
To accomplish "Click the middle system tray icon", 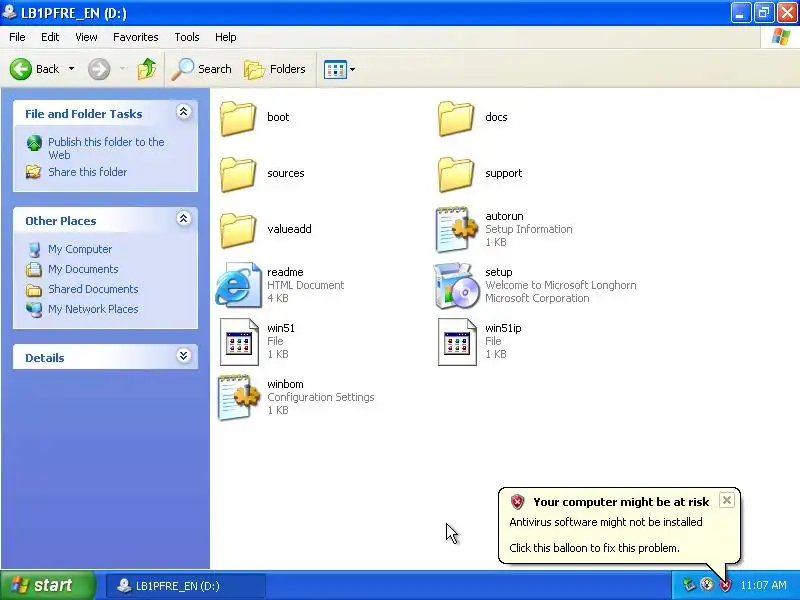I will click(x=707, y=584).
